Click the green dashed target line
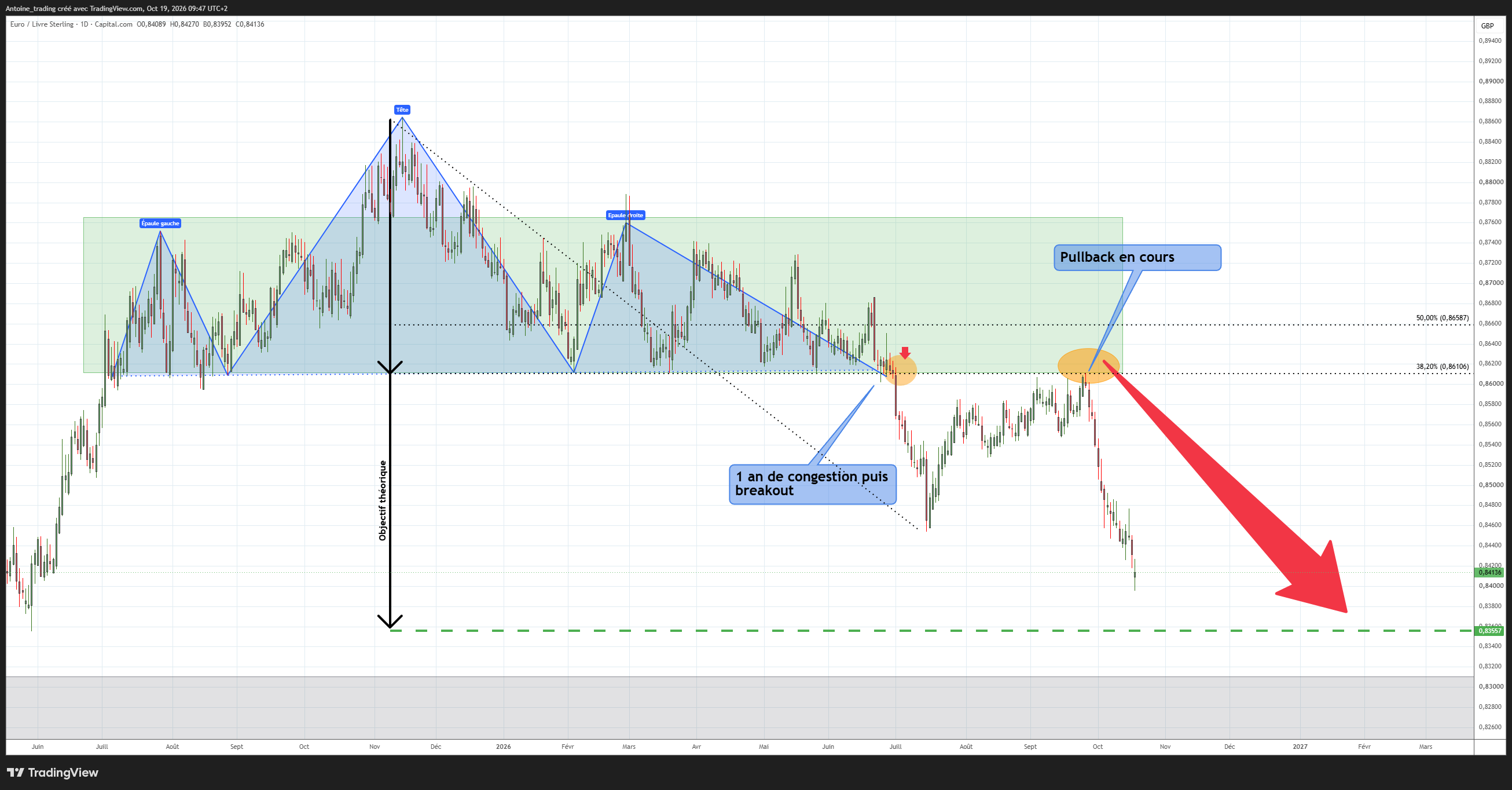The image size is (1512, 790). [931, 631]
